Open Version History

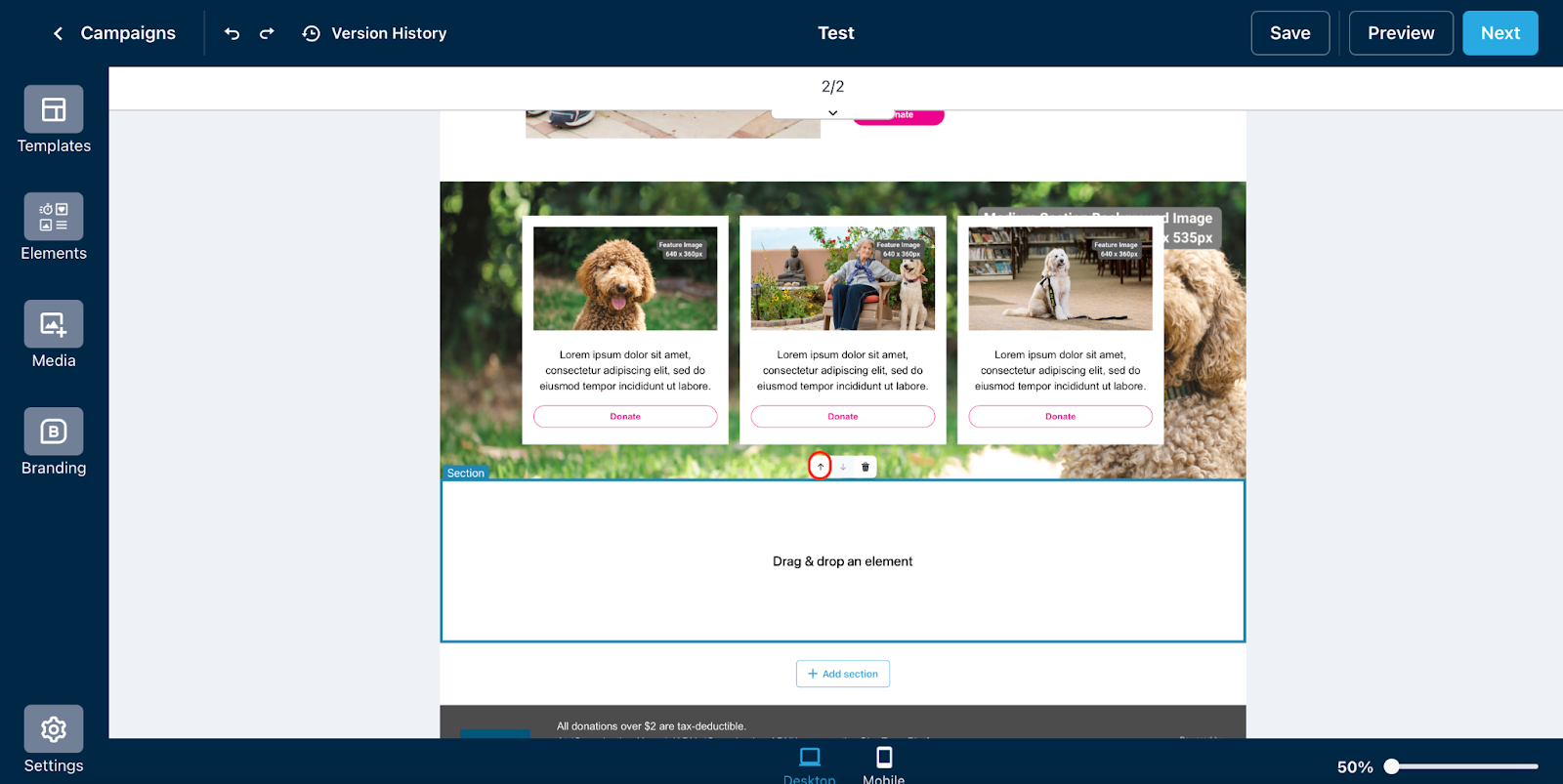point(375,33)
